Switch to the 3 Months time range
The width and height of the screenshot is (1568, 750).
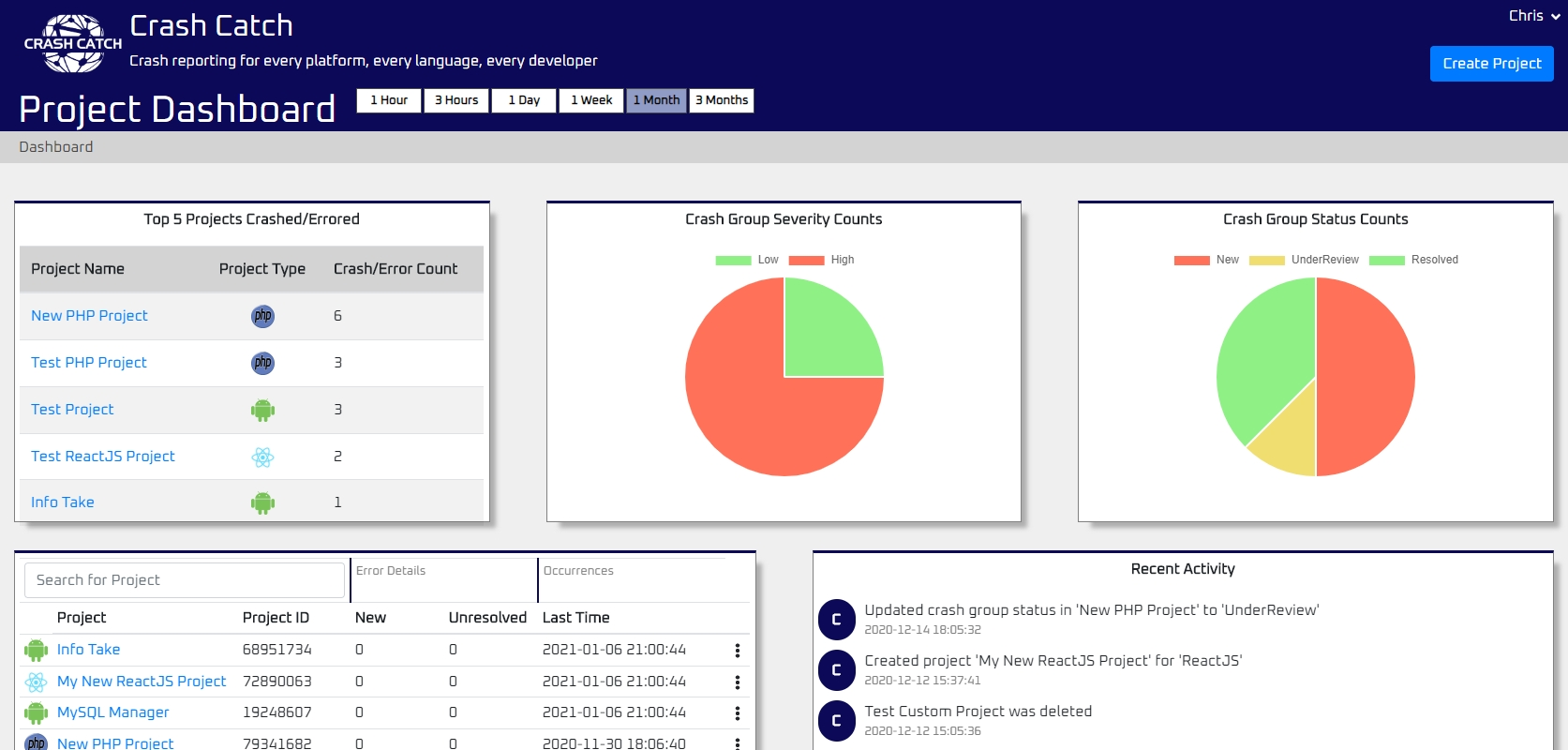[722, 100]
